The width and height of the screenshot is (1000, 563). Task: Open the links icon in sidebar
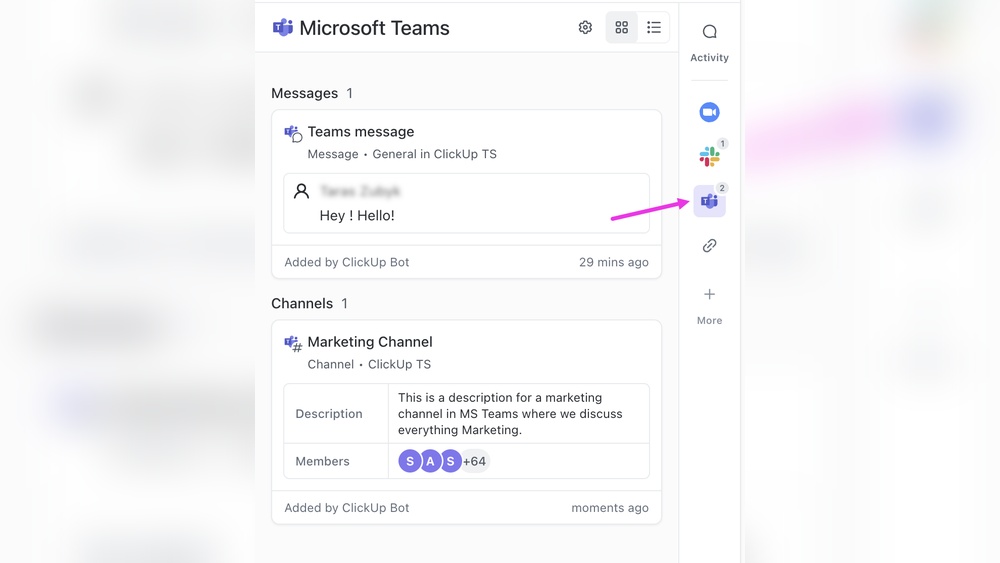tap(709, 245)
